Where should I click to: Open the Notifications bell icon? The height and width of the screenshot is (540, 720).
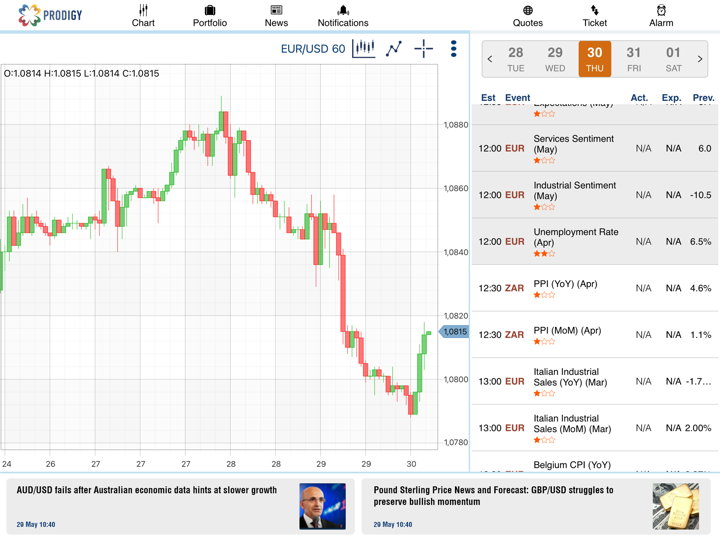click(343, 11)
